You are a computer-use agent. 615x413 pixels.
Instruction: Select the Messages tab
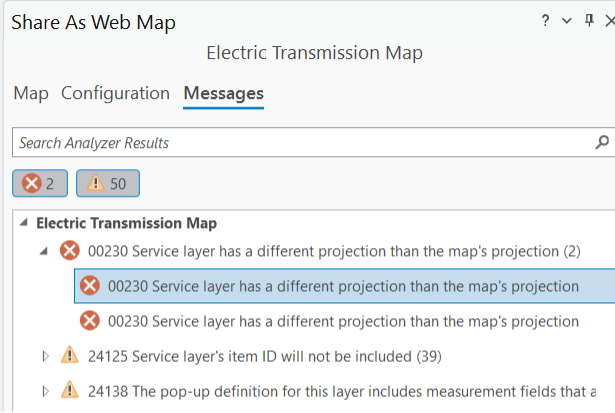(223, 94)
